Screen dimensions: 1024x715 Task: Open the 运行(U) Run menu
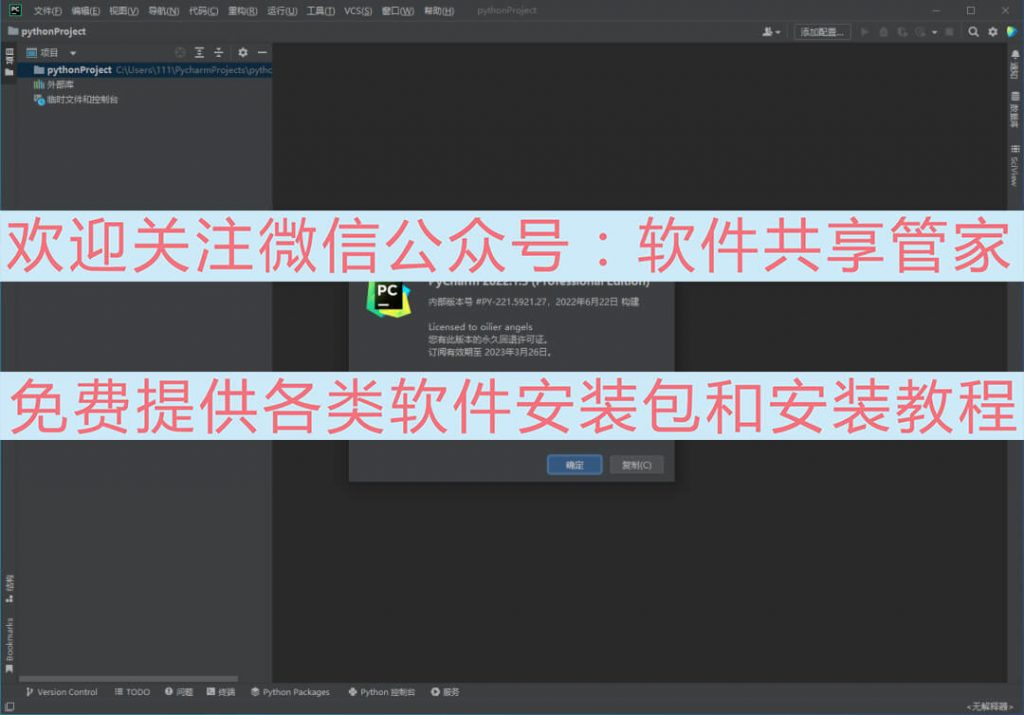coord(282,11)
